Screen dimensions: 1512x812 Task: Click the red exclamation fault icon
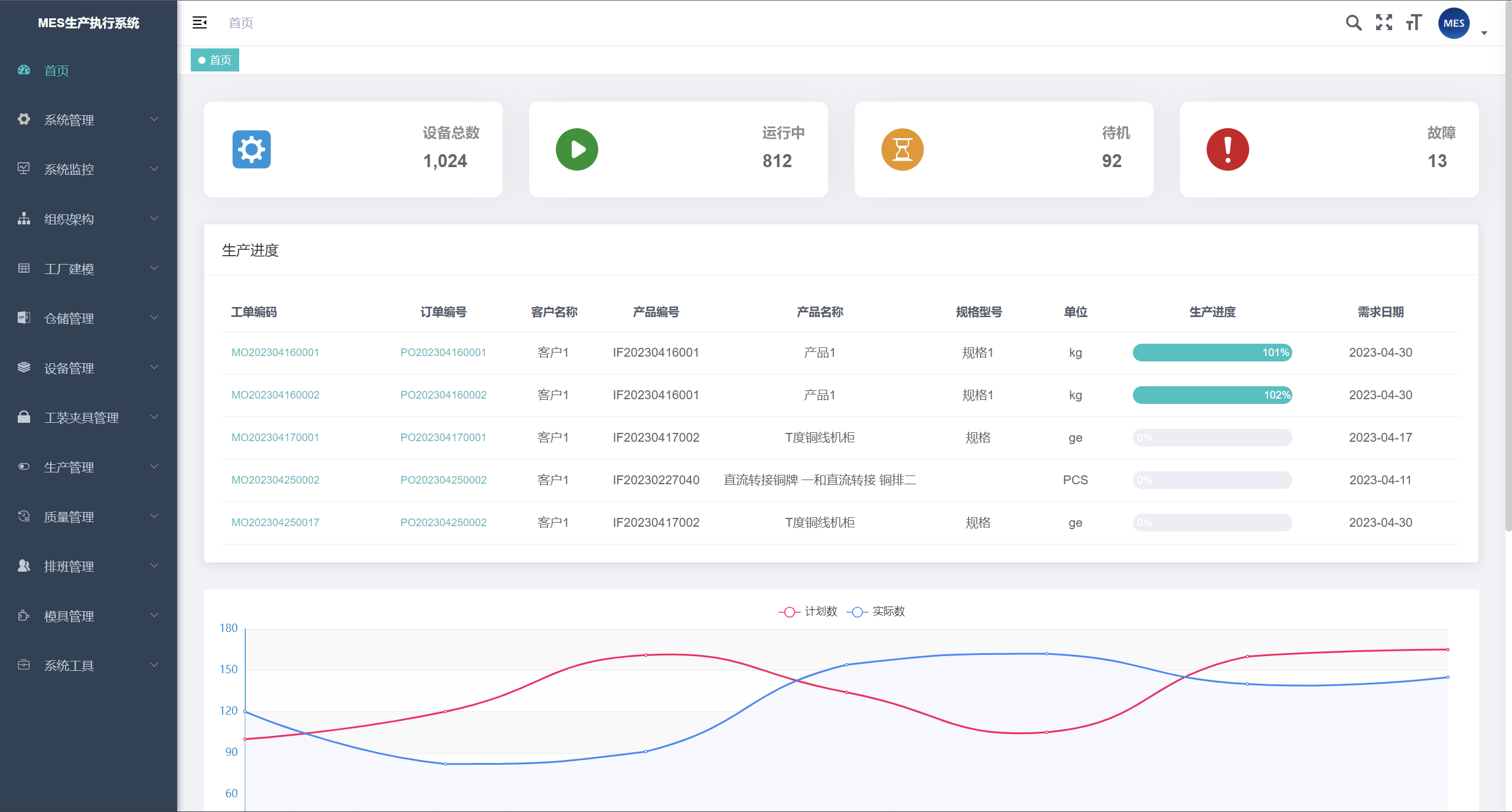(x=1228, y=149)
